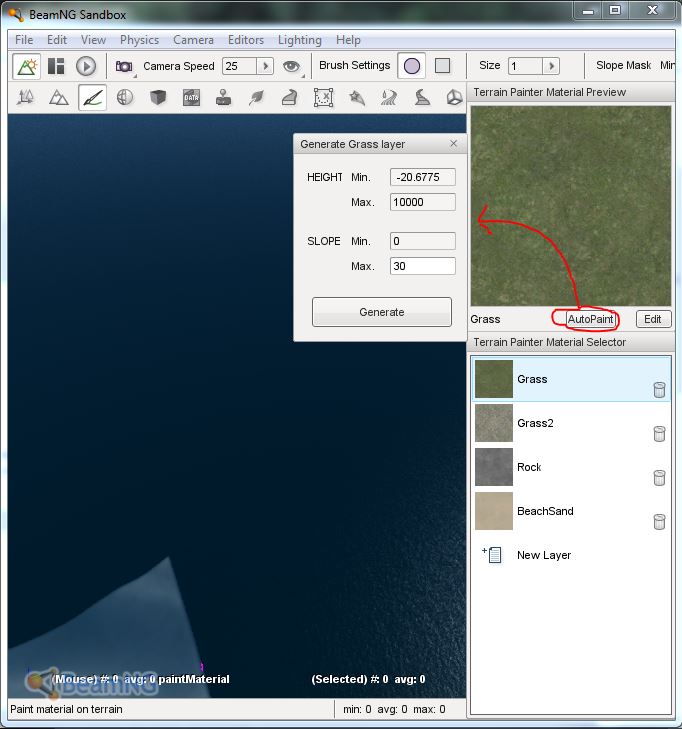Open the Decal Editor stamp icon
682x729 pixels.
(x=224, y=98)
